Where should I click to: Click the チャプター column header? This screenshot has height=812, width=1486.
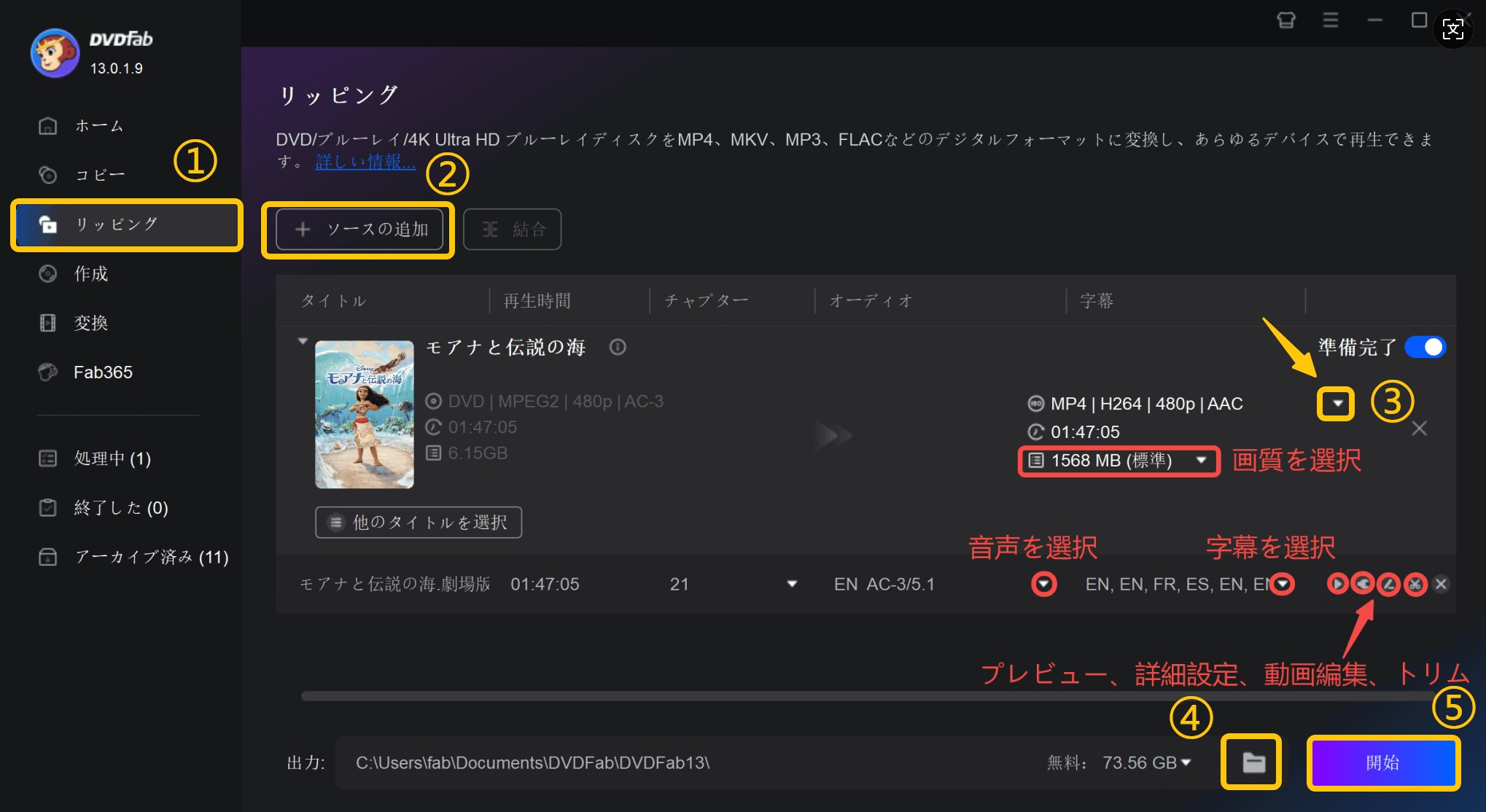tap(707, 301)
